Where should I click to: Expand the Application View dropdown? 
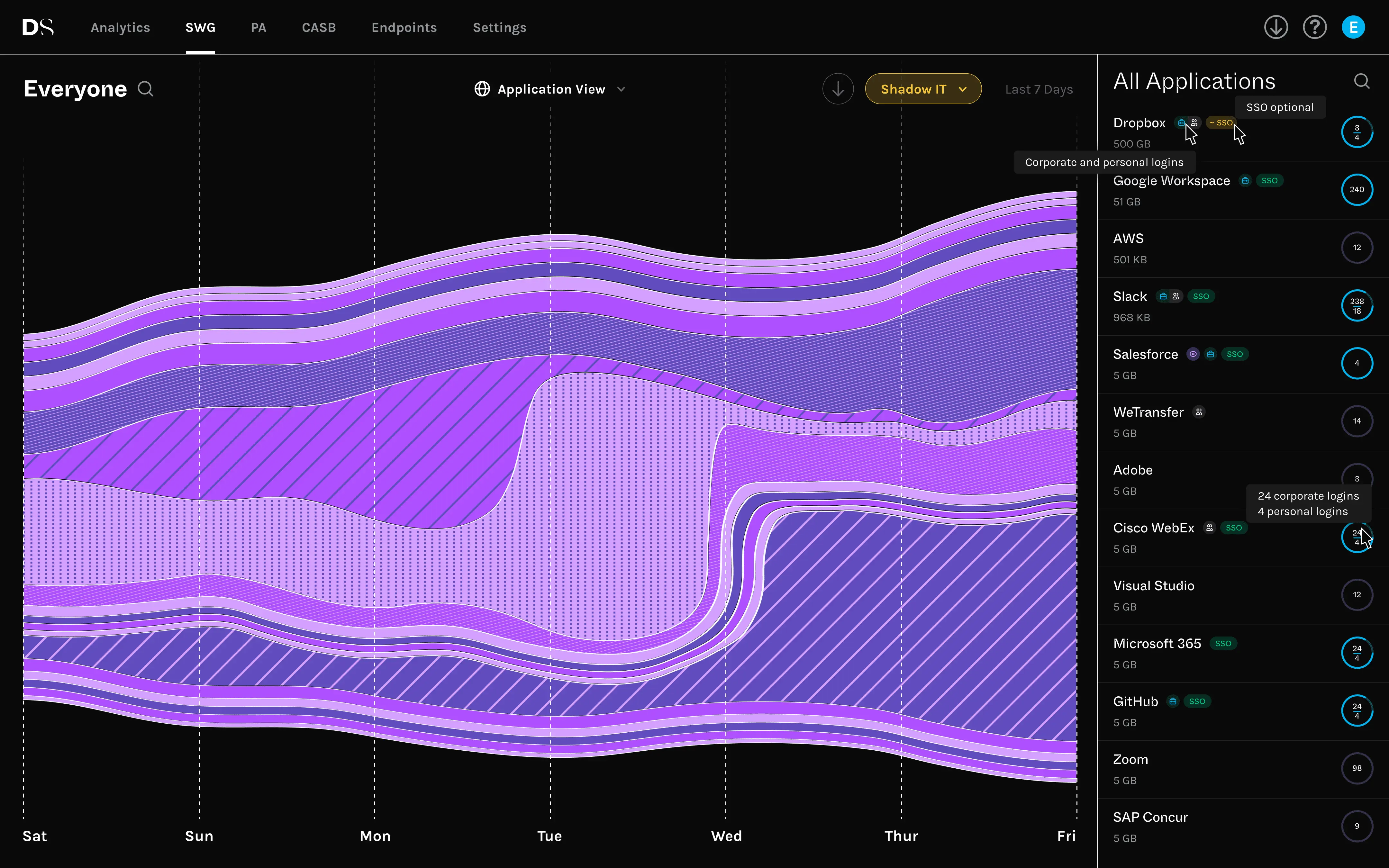[x=550, y=89]
